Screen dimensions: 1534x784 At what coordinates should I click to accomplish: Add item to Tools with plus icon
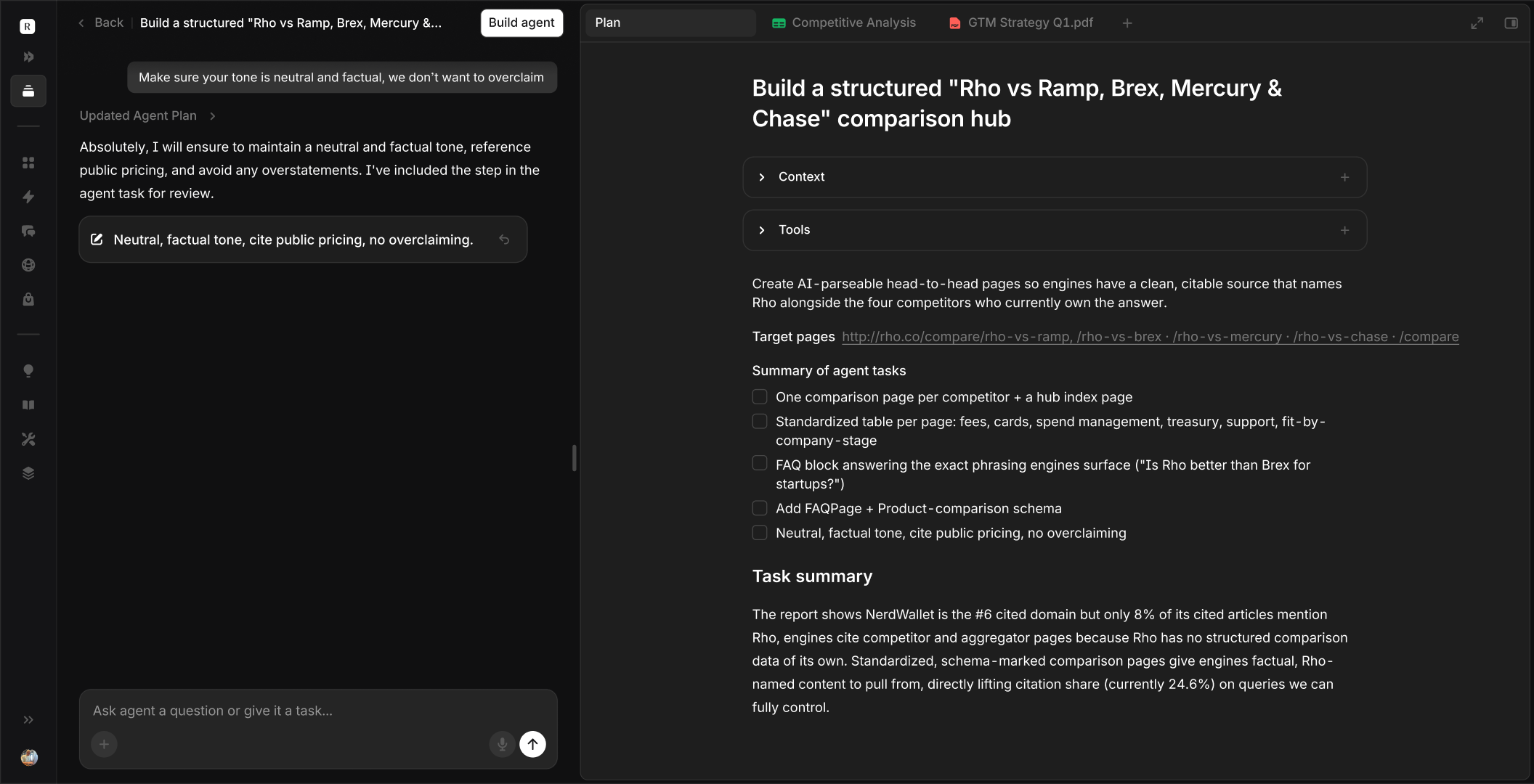1344,230
